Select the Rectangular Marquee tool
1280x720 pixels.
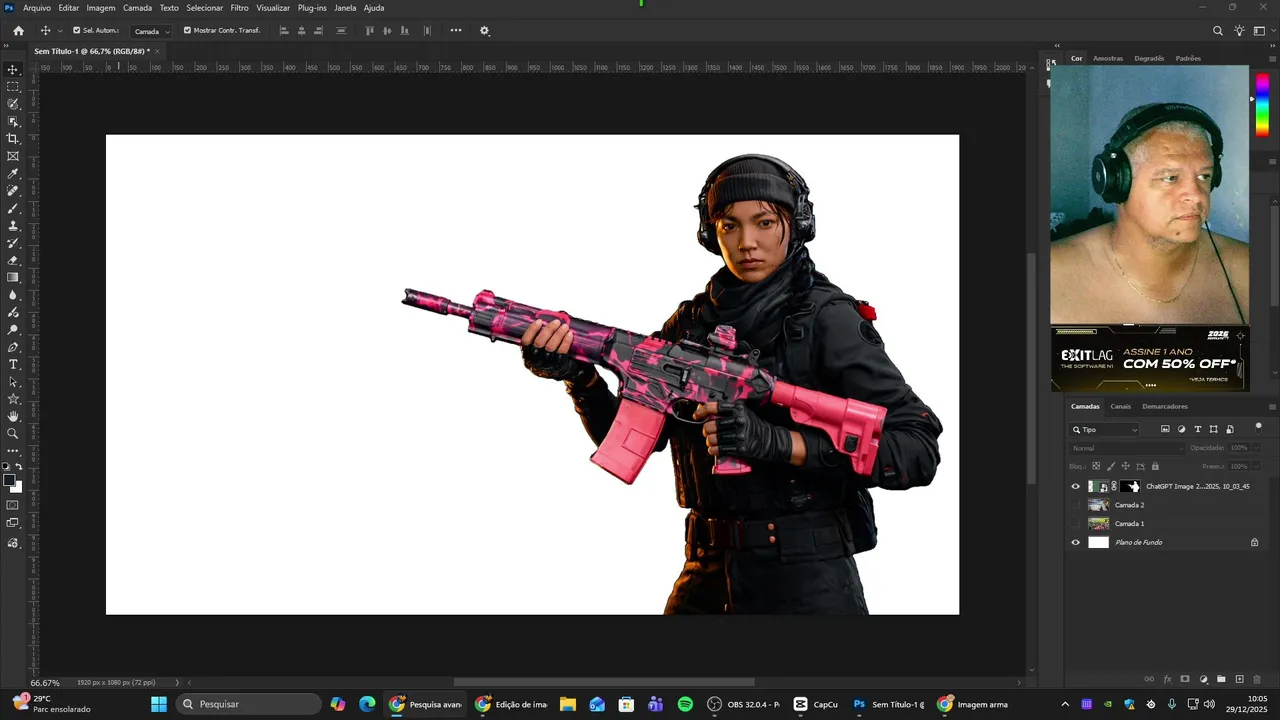coord(13,87)
